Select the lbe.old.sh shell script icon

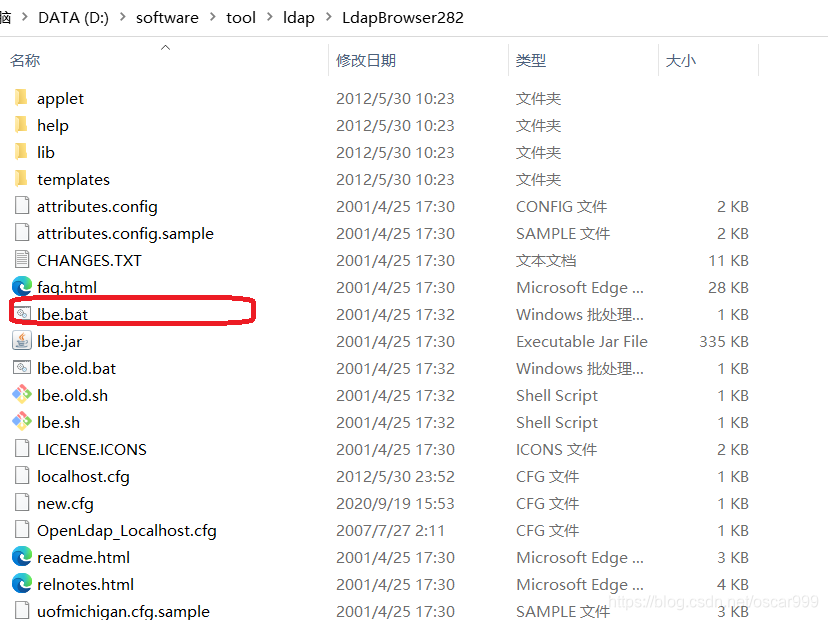(22, 395)
